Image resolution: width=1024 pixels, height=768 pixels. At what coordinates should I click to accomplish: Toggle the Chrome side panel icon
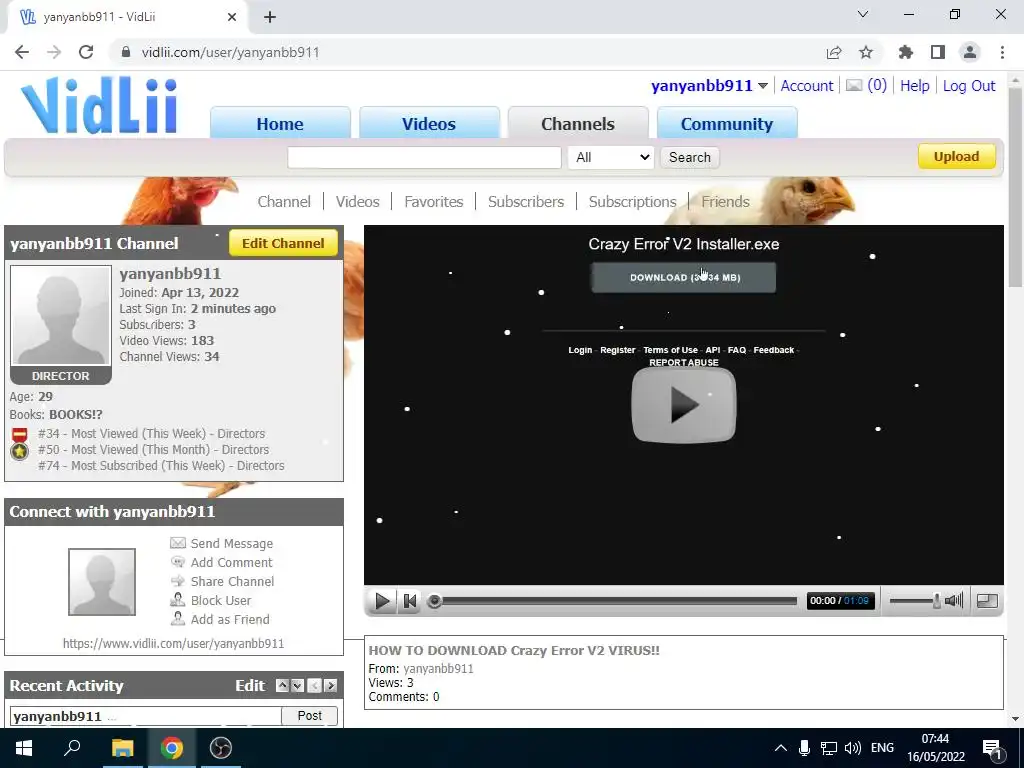938,52
